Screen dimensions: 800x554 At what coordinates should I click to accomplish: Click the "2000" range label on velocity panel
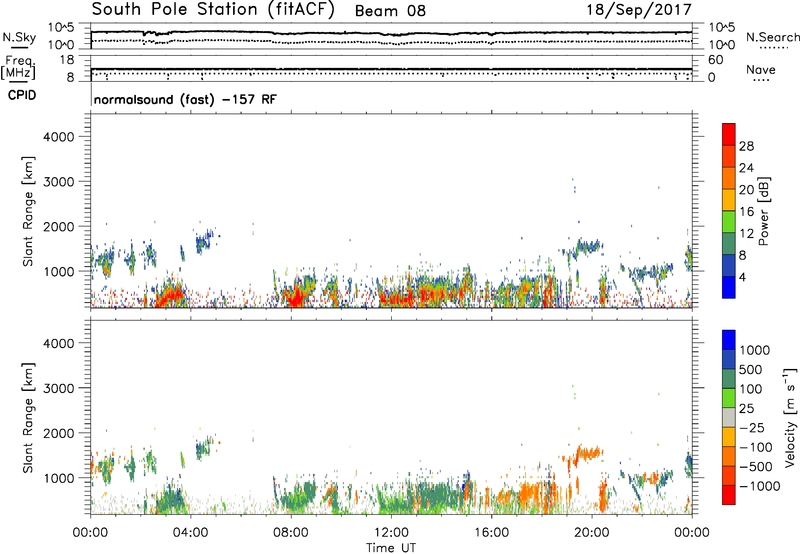click(x=59, y=433)
